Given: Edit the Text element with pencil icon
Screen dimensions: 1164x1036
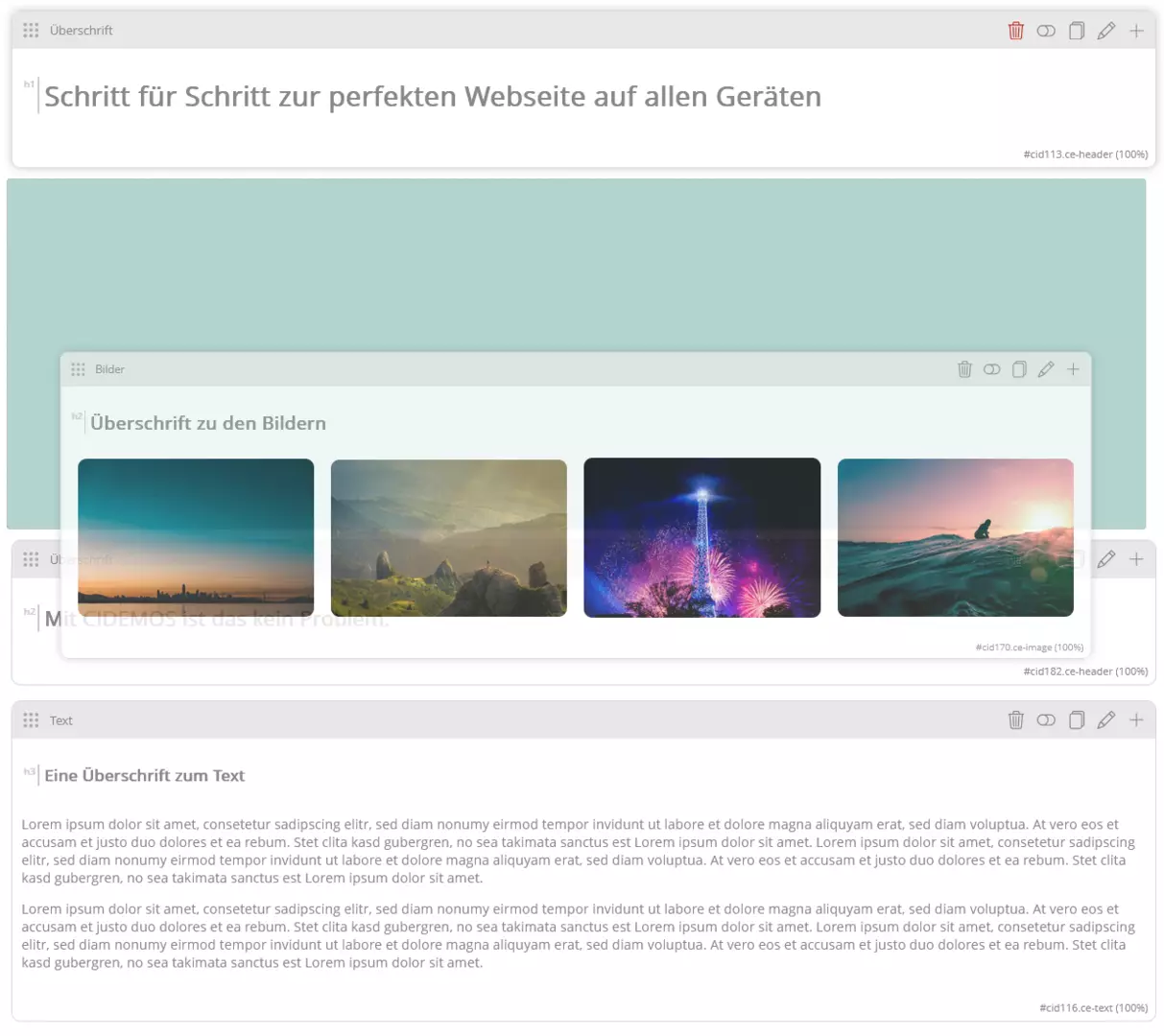Looking at the screenshot, I should coord(1106,720).
